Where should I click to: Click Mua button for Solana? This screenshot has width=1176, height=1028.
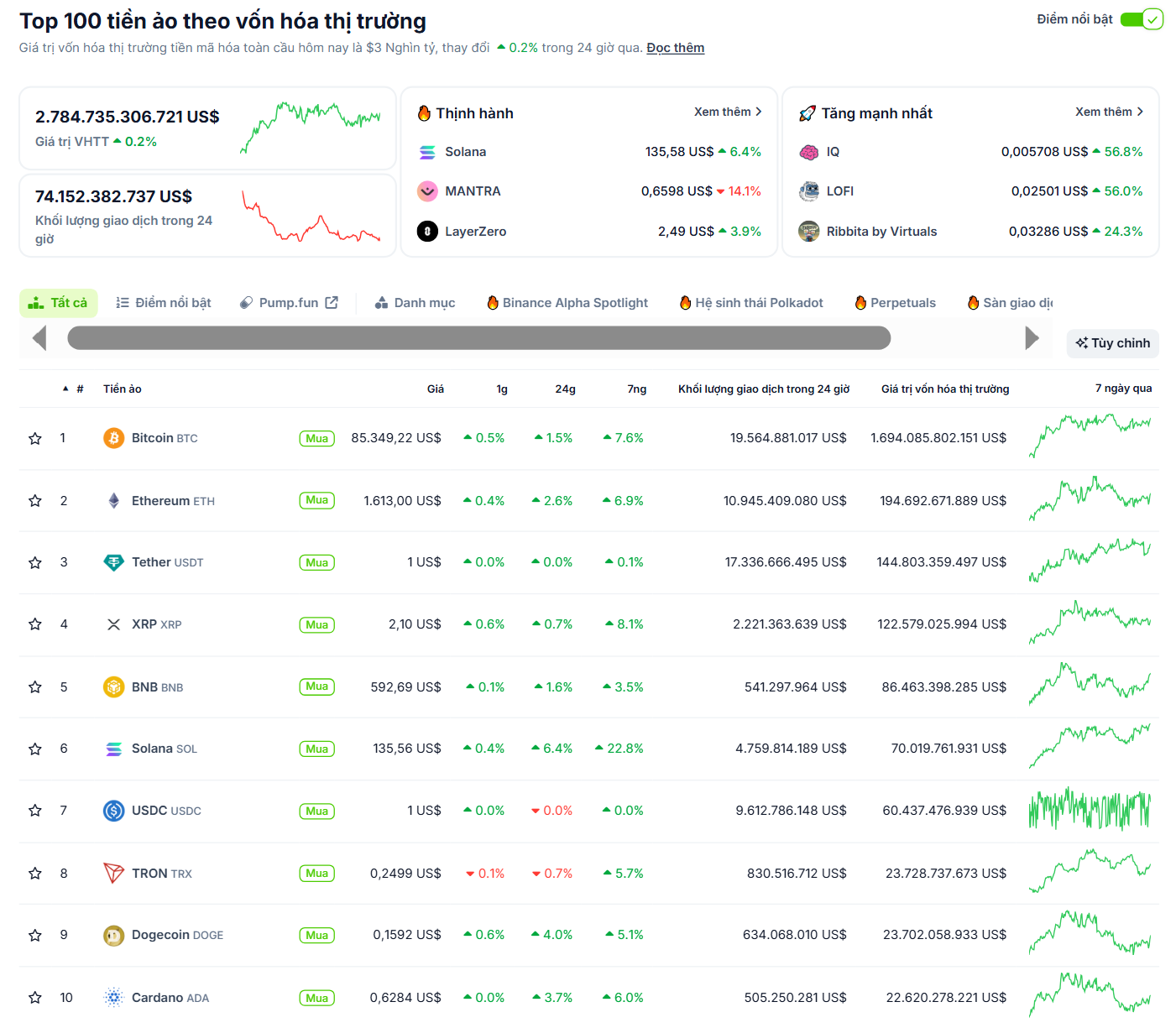(x=317, y=749)
